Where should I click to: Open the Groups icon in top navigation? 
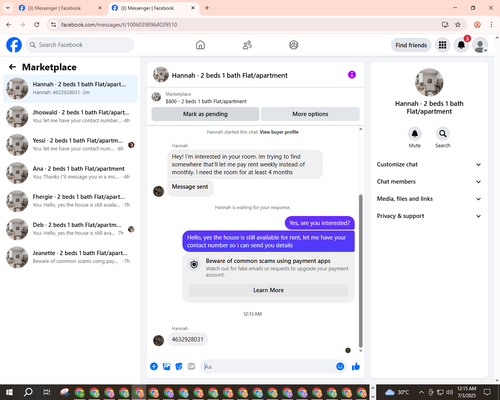point(294,45)
